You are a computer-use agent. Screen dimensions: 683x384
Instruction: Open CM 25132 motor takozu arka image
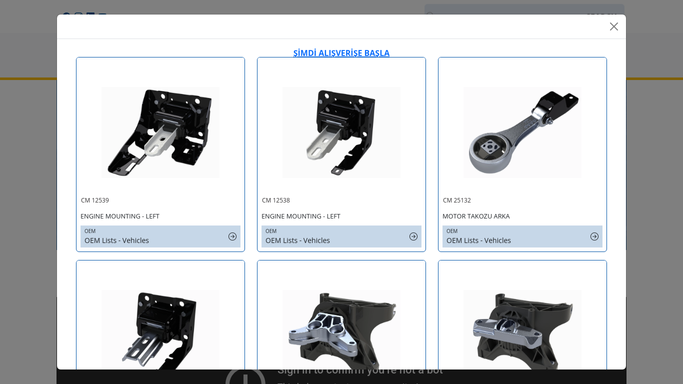[x=522, y=132]
